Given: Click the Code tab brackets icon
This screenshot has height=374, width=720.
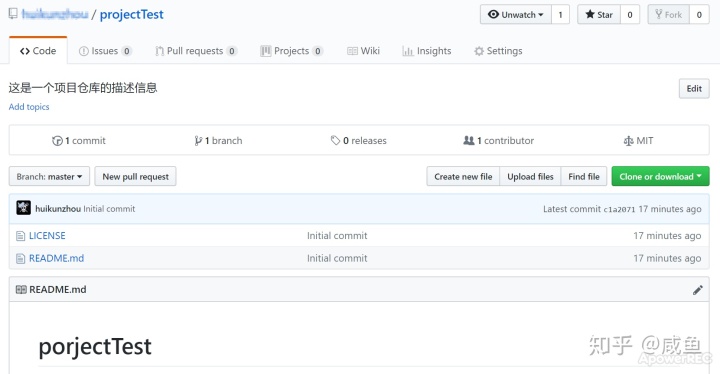Looking at the screenshot, I should pos(25,51).
